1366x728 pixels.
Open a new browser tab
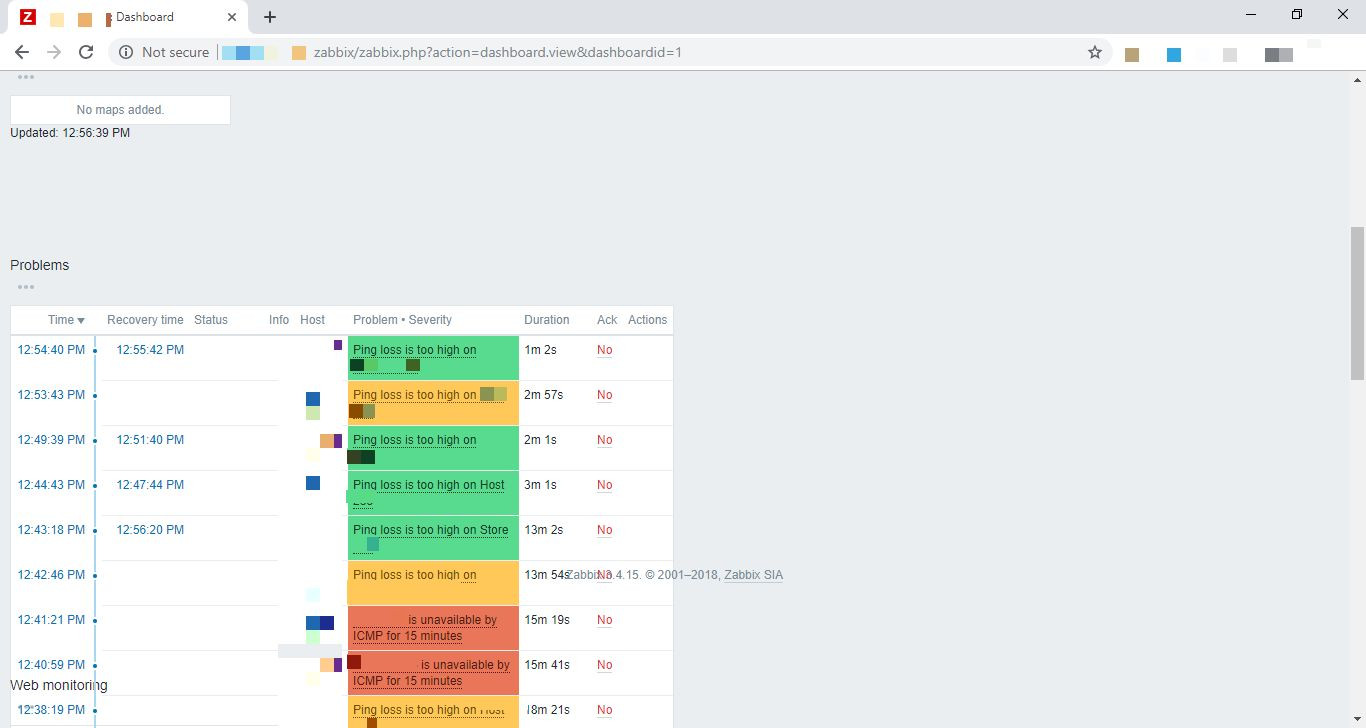pos(269,16)
